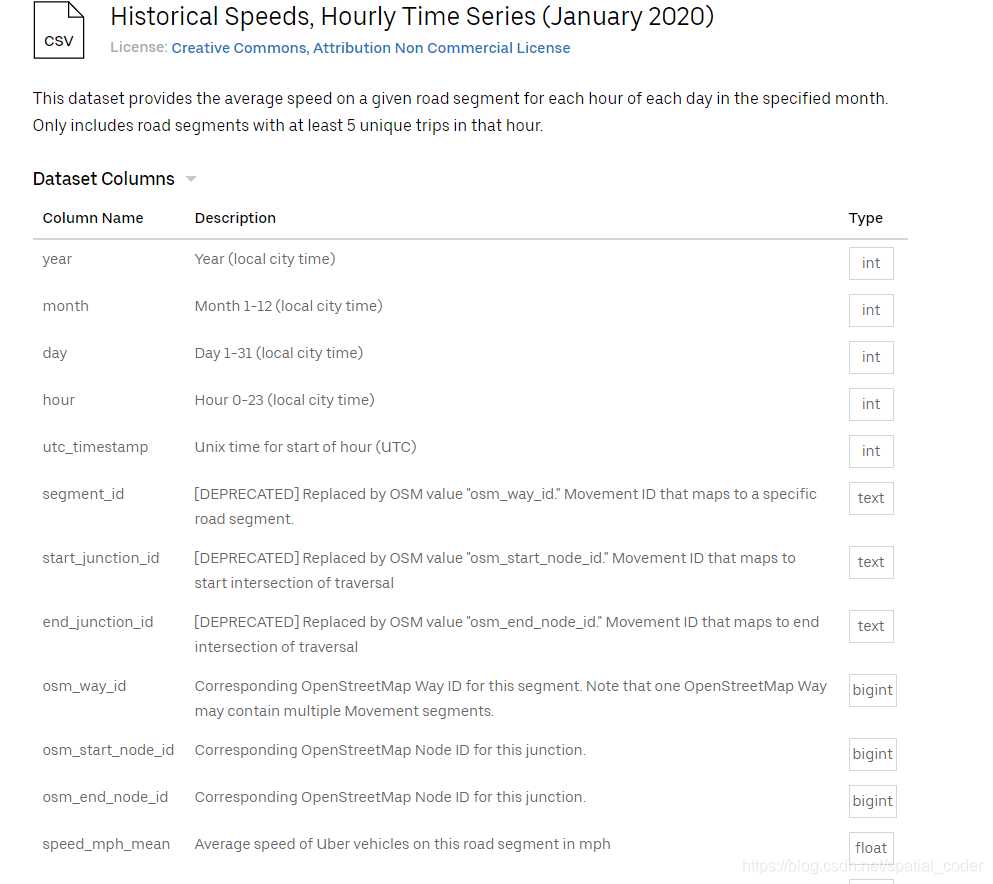The height and width of the screenshot is (884, 993).
Task: Click description 'Year (local city time)'
Action: tap(265, 259)
